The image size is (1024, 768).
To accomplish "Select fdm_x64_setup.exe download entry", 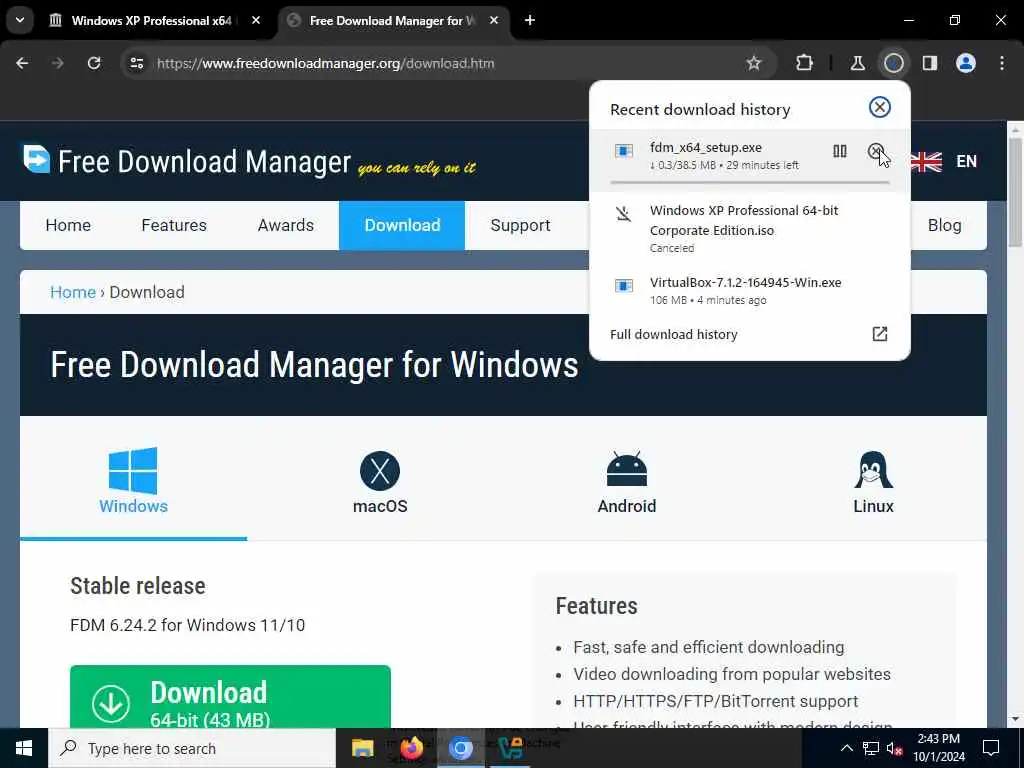I will click(749, 160).
